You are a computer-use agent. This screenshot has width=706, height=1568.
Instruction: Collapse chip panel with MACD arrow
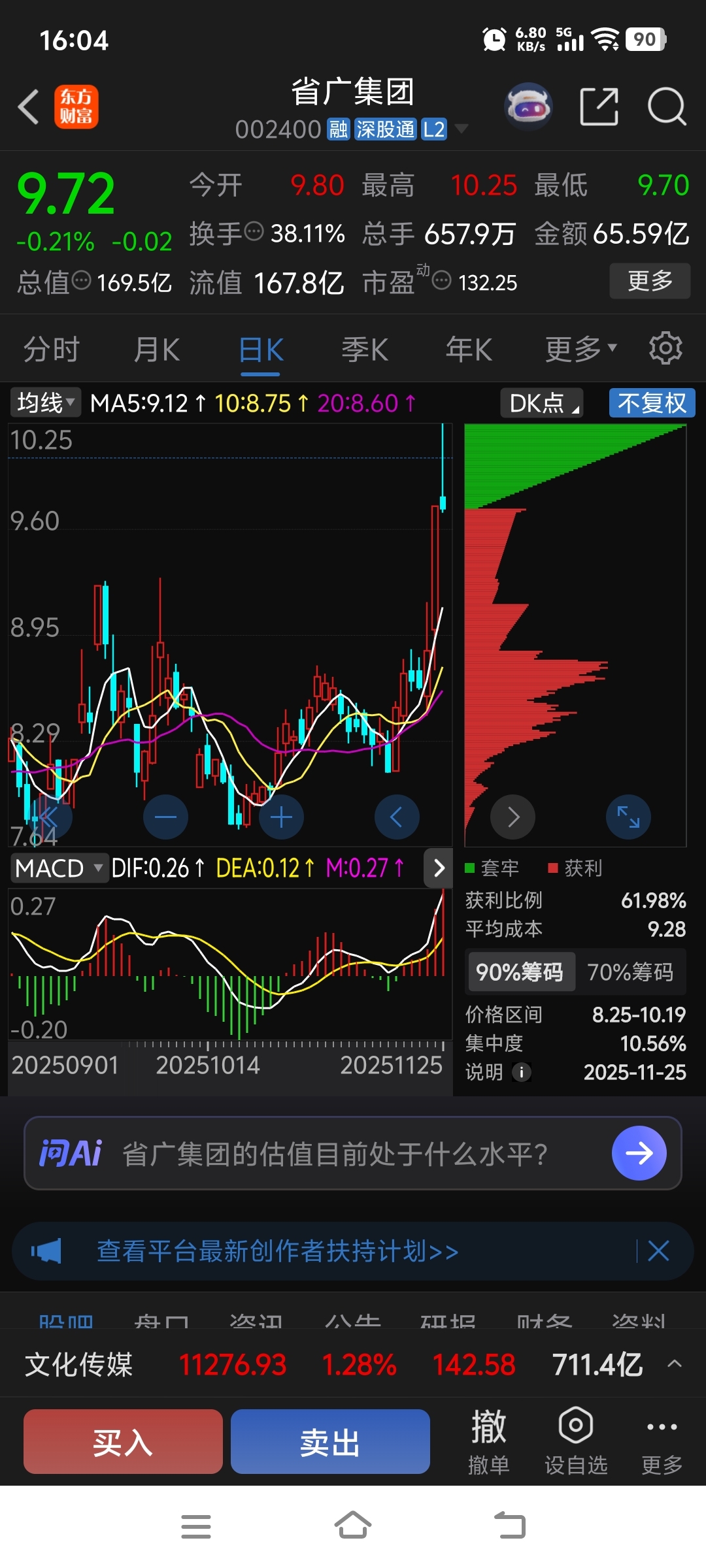coord(439,868)
